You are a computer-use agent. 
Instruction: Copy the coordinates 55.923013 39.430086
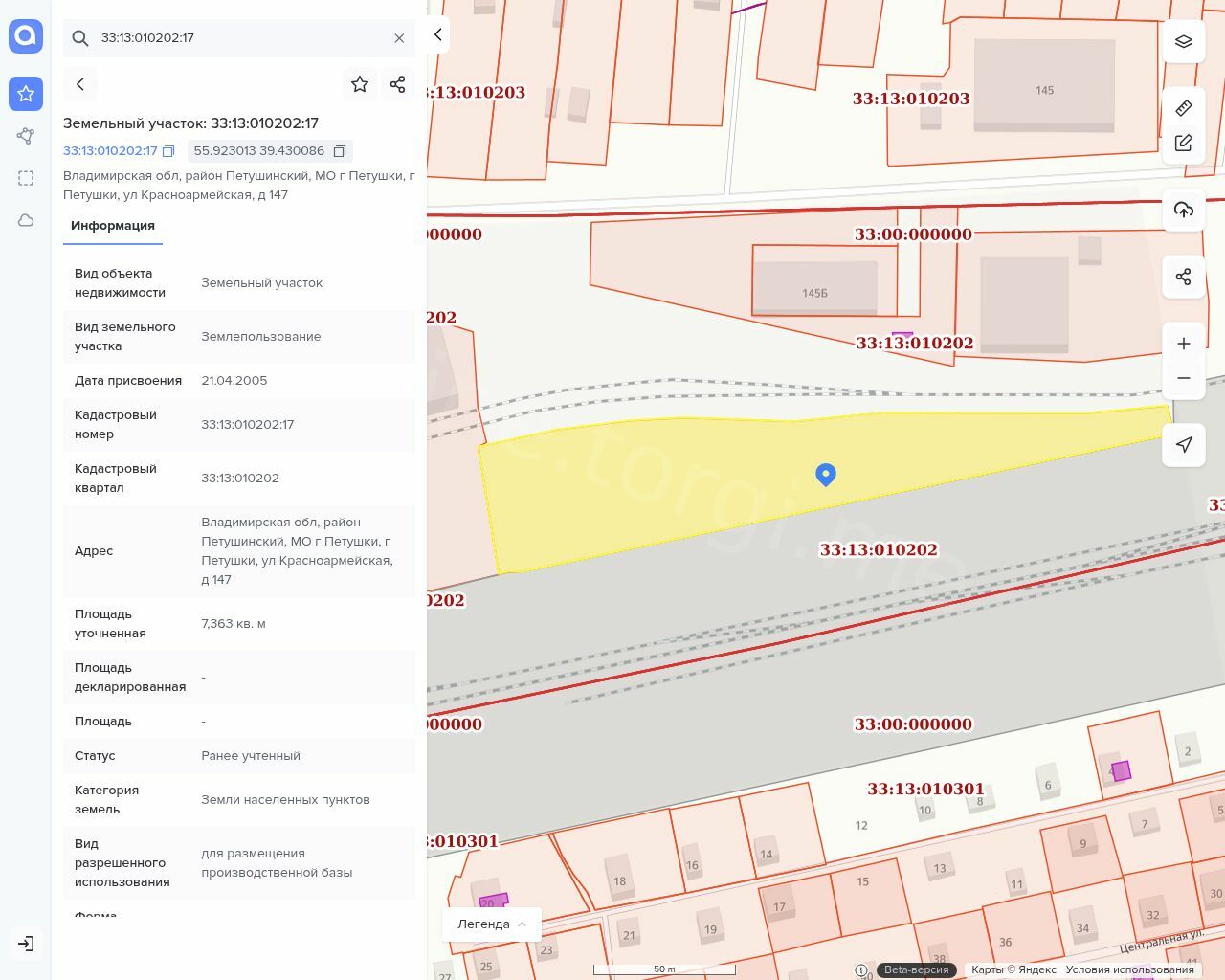tap(340, 151)
